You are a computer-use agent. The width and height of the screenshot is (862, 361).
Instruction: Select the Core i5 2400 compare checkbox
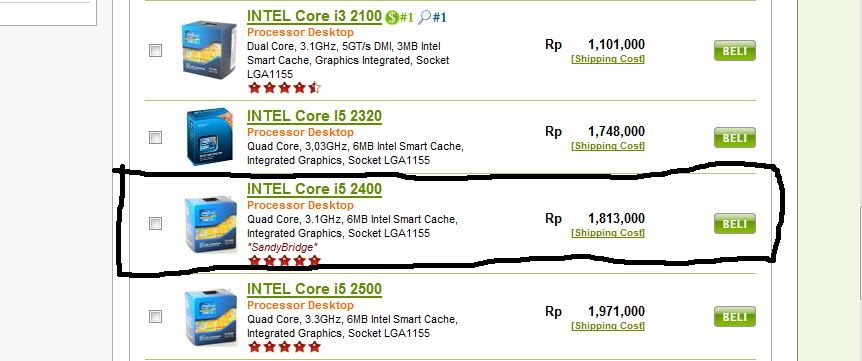[x=156, y=223]
